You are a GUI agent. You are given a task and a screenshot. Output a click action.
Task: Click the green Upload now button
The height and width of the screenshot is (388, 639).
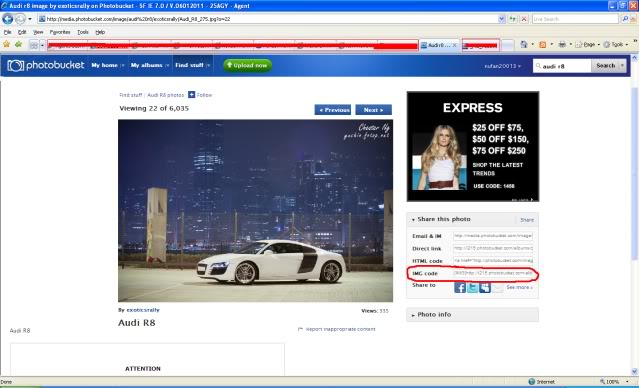(247, 65)
